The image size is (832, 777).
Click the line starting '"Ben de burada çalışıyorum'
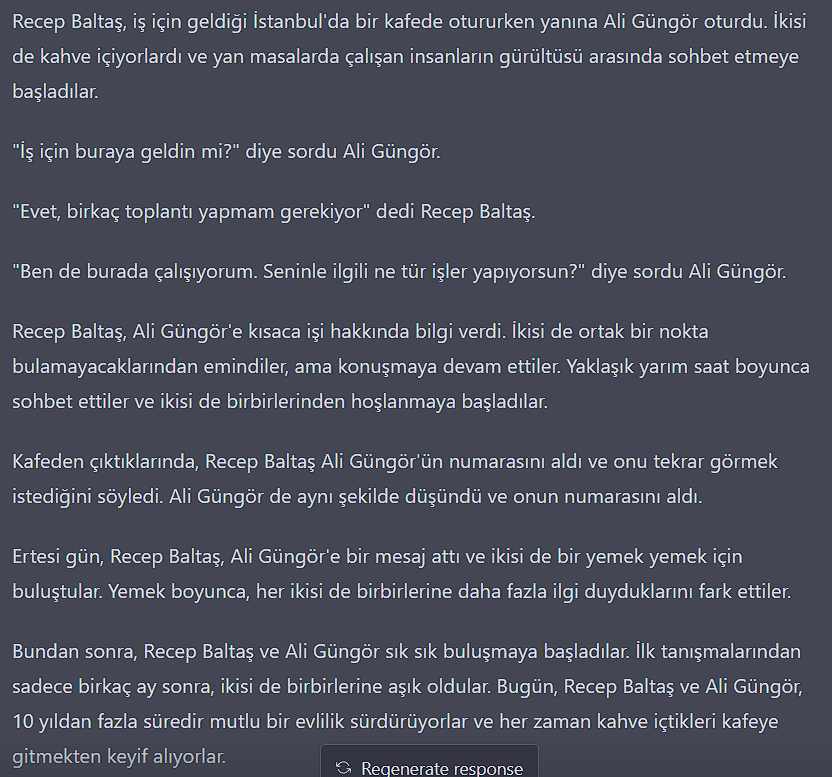pyautogui.click(x=399, y=271)
